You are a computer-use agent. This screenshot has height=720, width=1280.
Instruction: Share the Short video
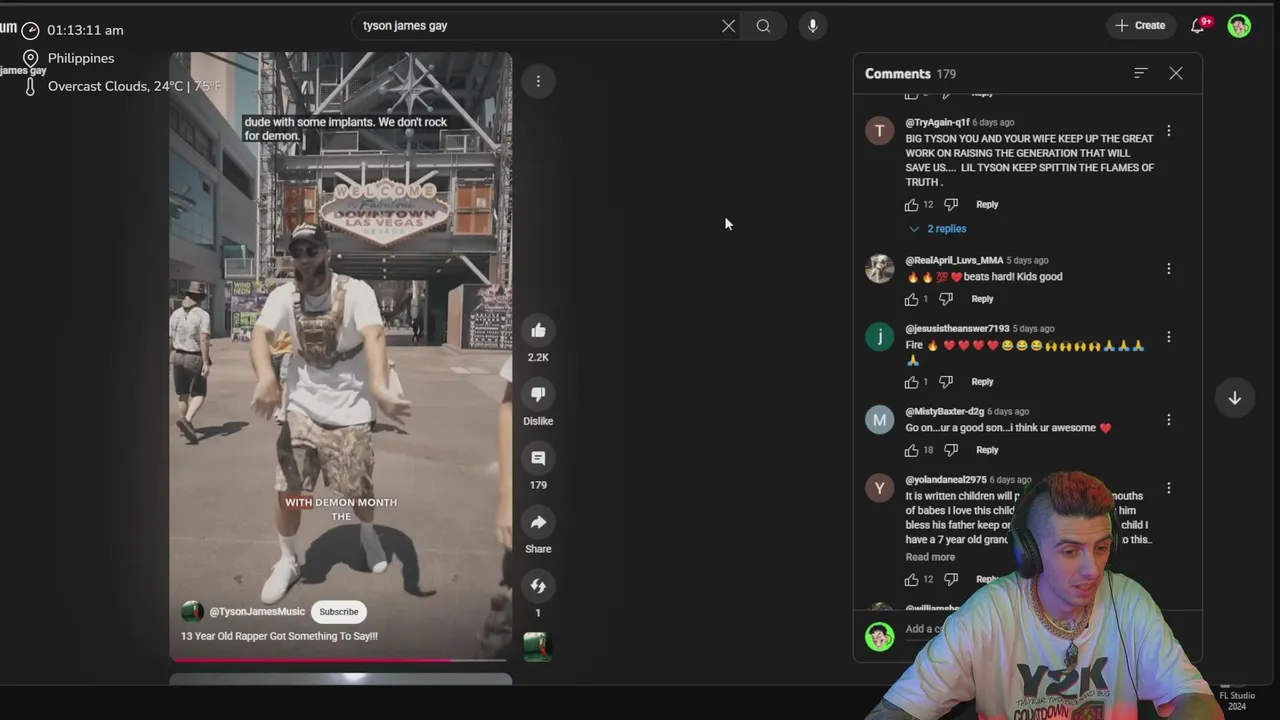click(x=538, y=523)
